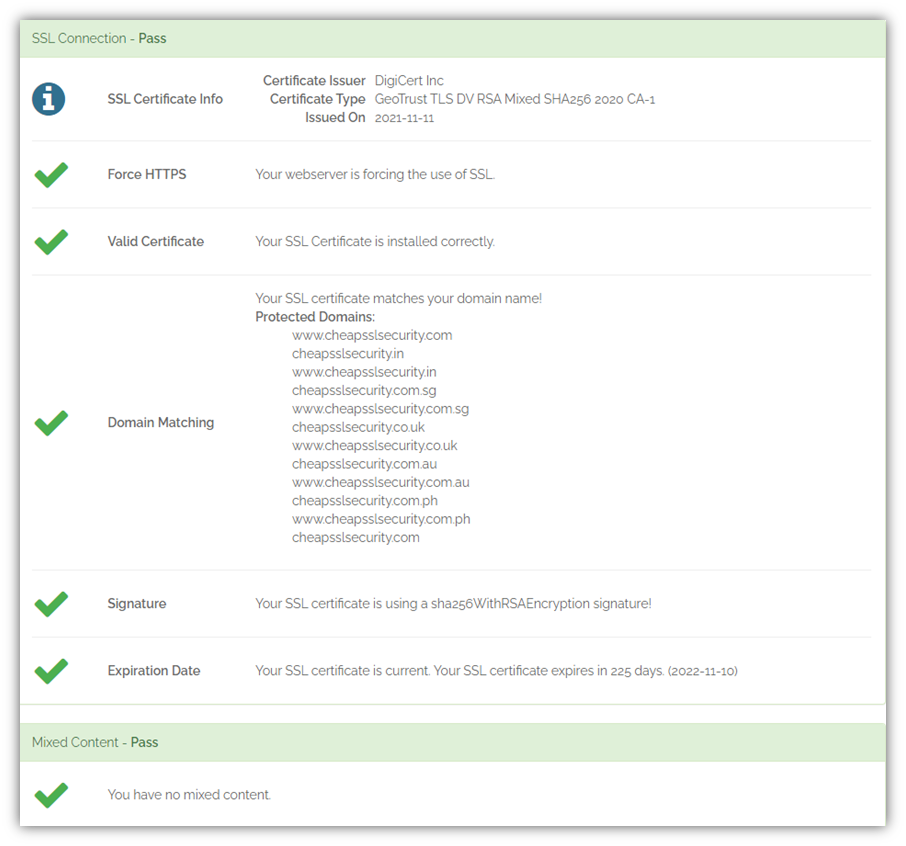Click the Force HTTPS label
906x846 pixels.
coord(147,175)
